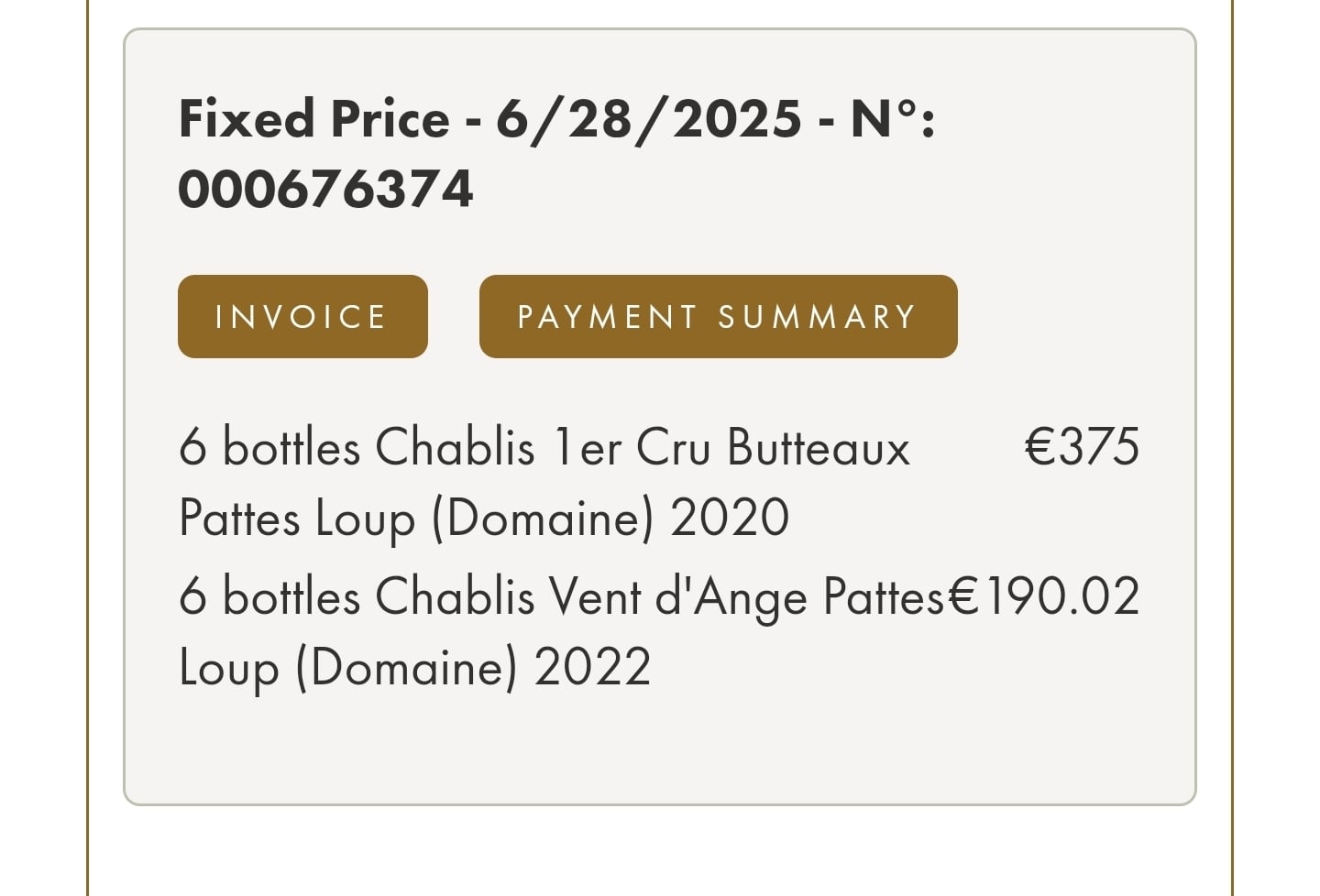Click the "6 bottles" quantity in the first item
This screenshot has width=1320, height=896.
(269, 447)
